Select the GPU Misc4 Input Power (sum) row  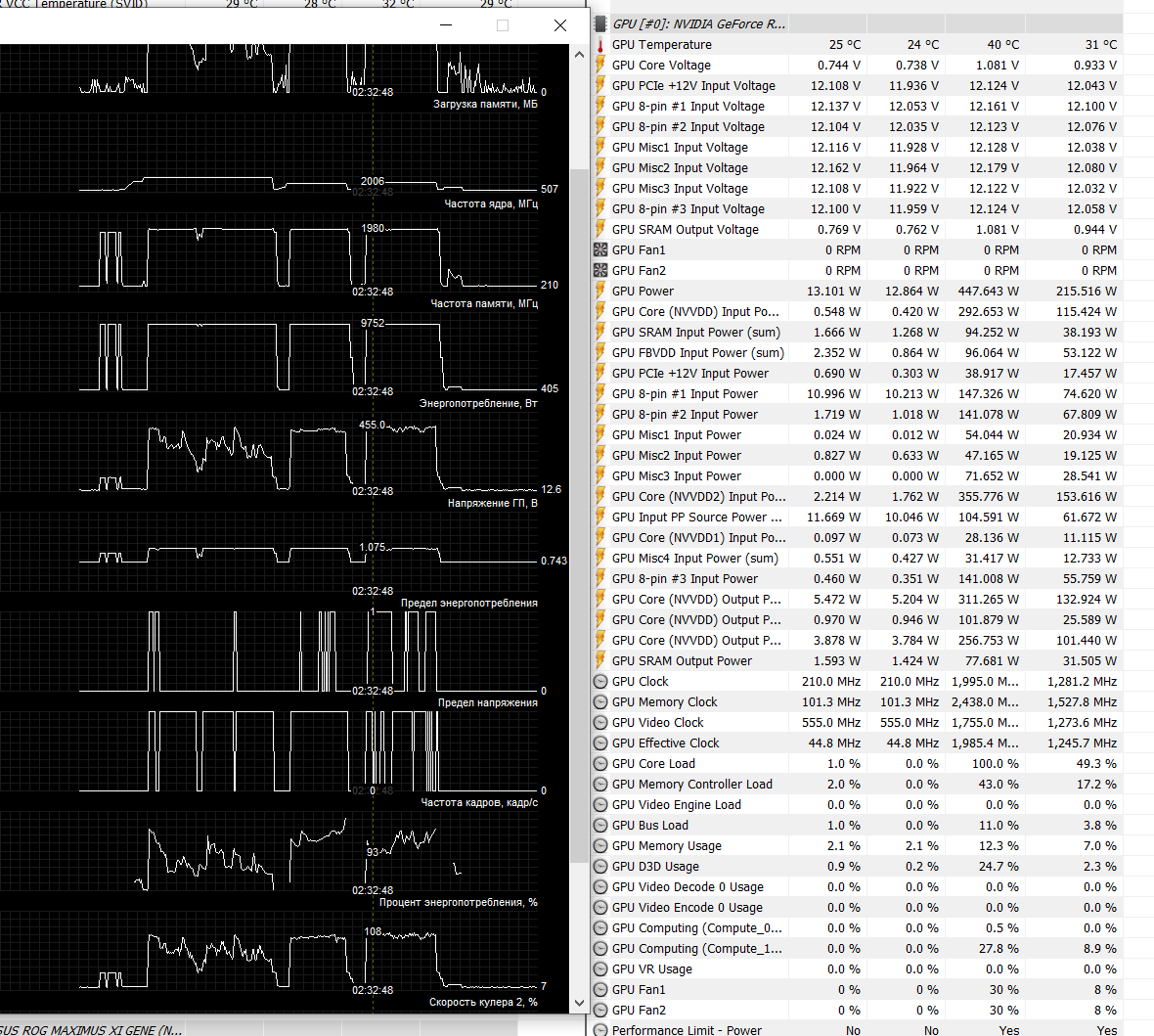point(856,559)
